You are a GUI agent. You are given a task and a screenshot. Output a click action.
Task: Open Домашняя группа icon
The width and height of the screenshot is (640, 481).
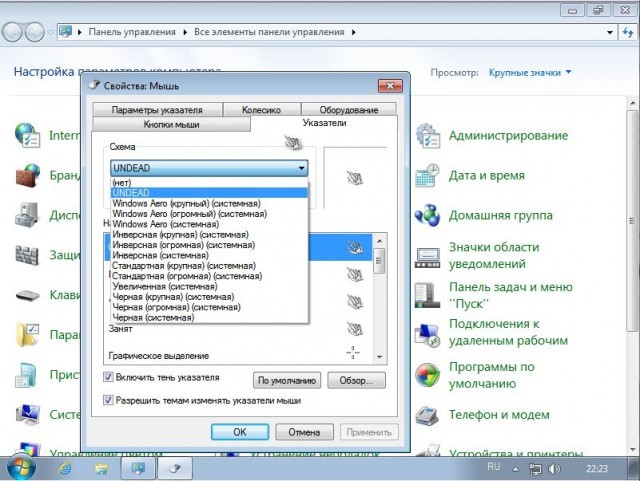click(x=428, y=215)
